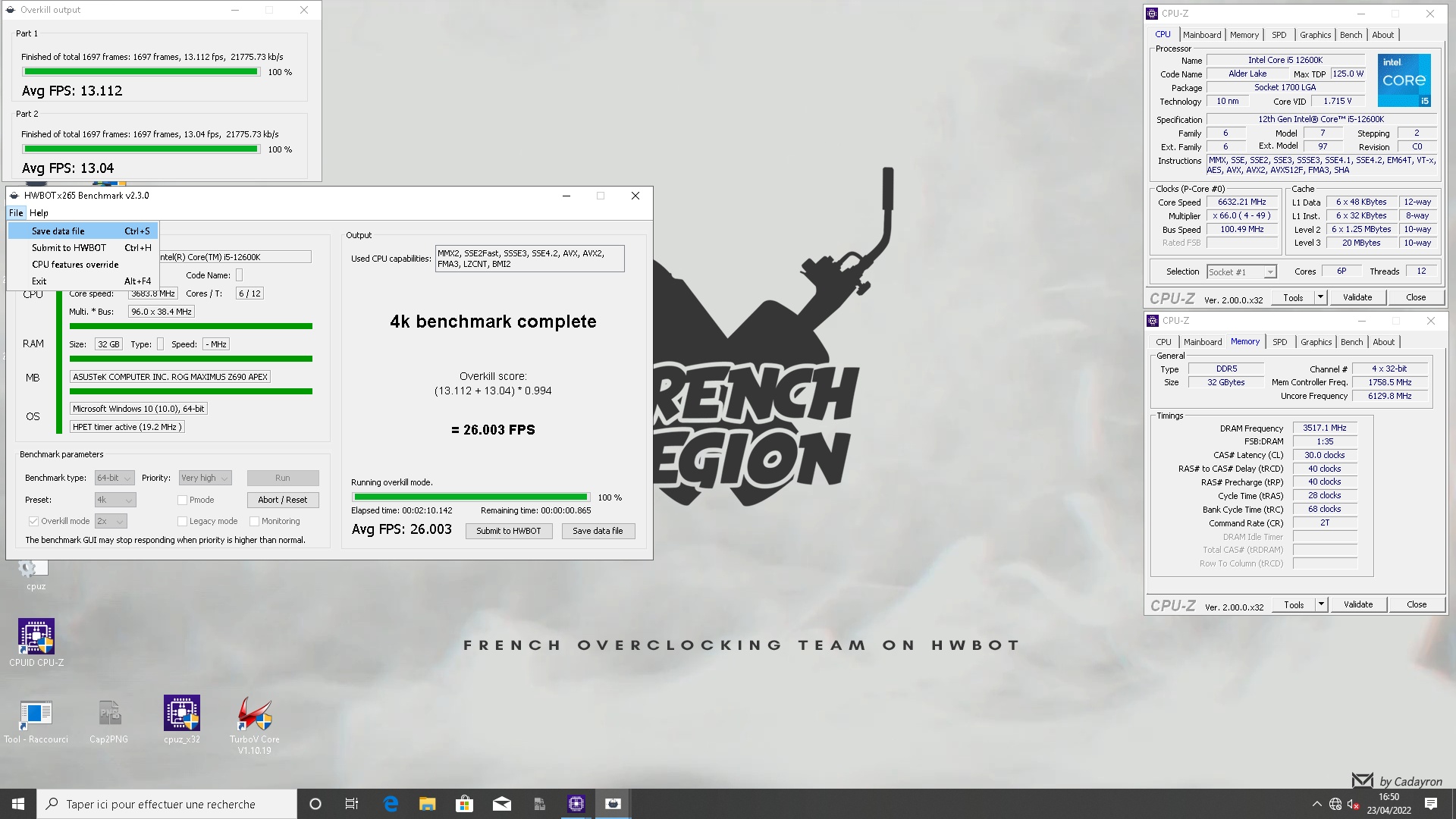This screenshot has height=819, width=1456.
Task: Click the Cortana circle icon in taskbar
Action: (315, 804)
